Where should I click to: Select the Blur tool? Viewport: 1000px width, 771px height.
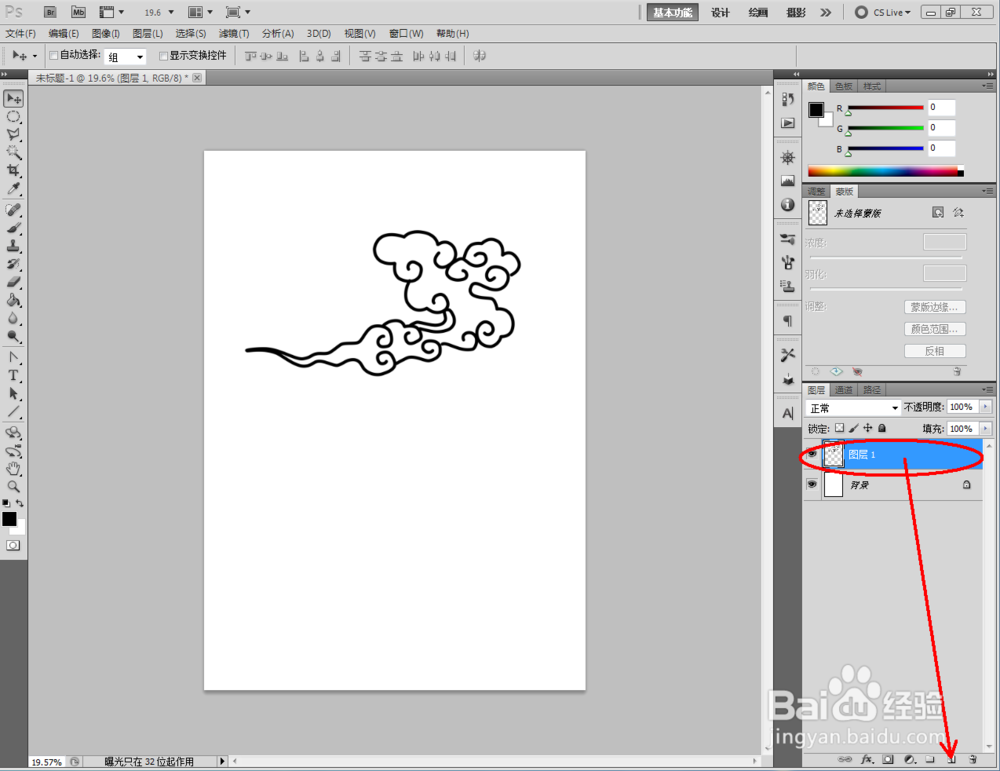click(13, 318)
